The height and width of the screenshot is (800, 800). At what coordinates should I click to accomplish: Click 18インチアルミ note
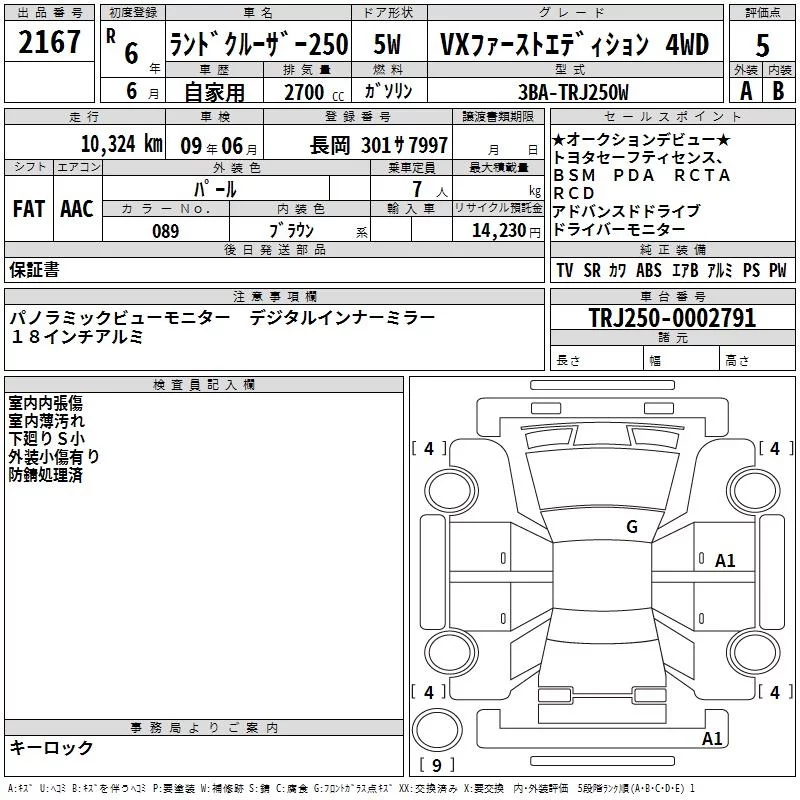77,336
